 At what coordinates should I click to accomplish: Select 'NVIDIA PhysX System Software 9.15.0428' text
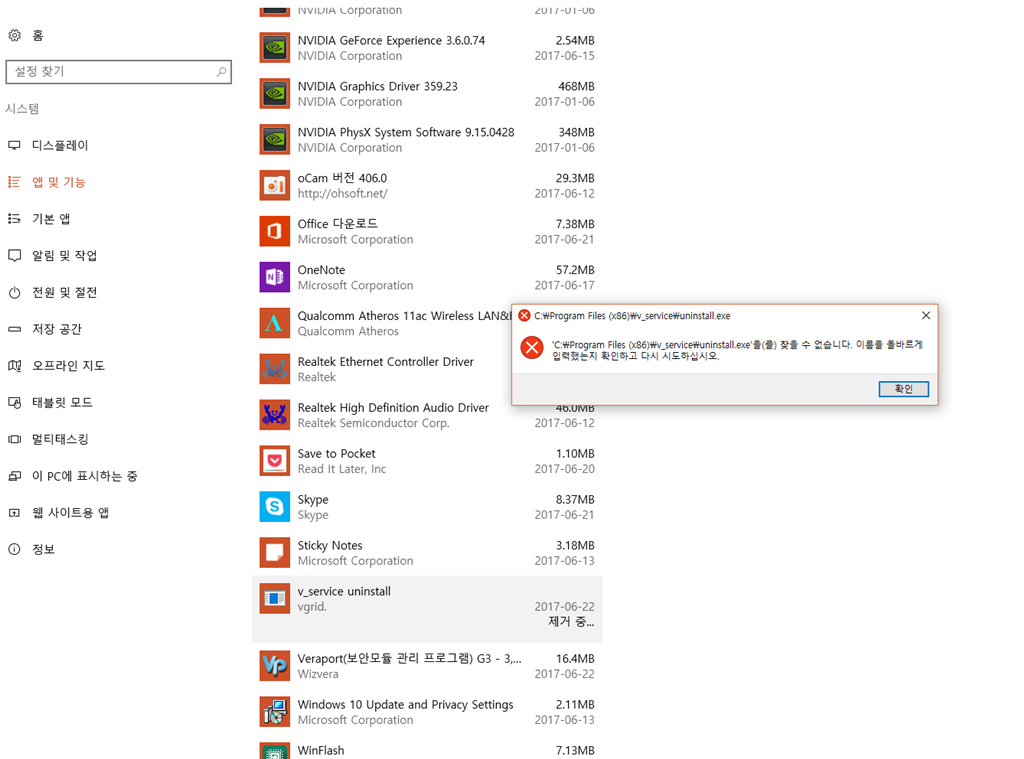coord(406,132)
